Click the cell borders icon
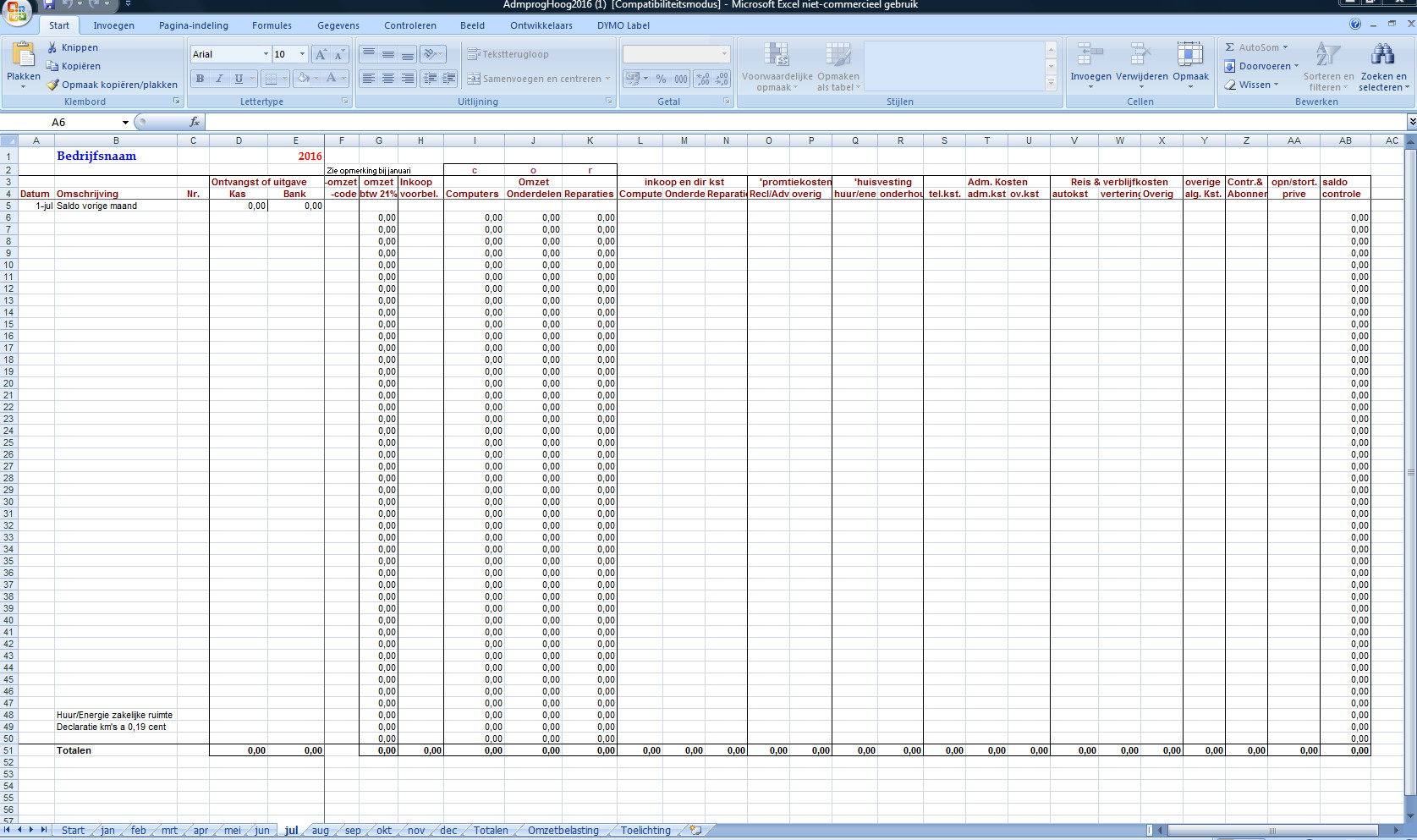 pyautogui.click(x=271, y=79)
